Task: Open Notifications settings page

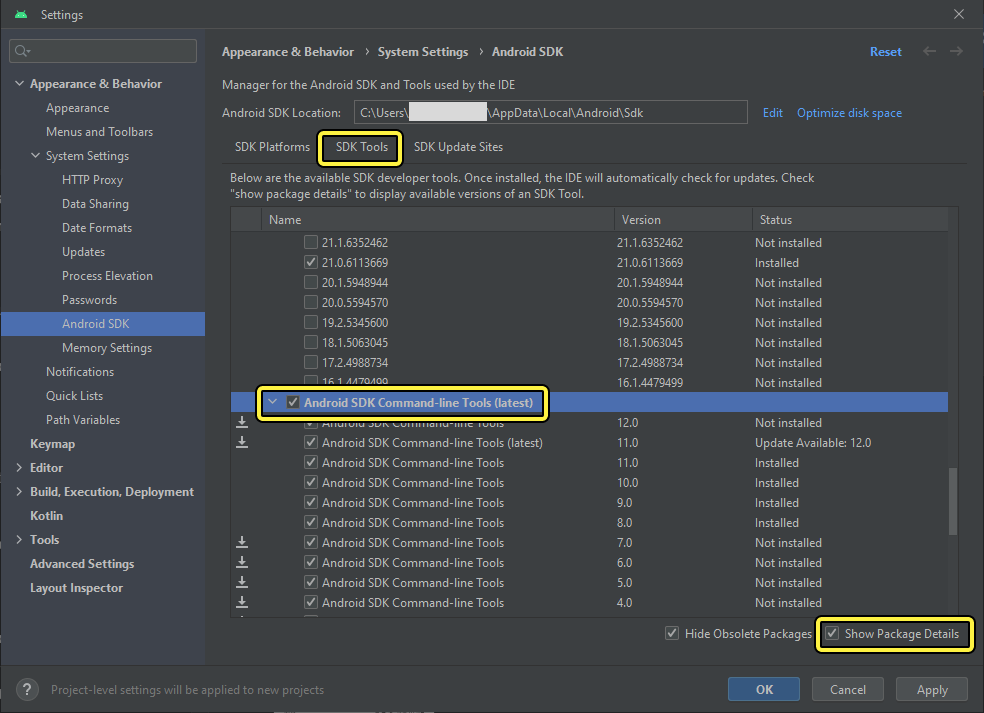Action: 80,372
